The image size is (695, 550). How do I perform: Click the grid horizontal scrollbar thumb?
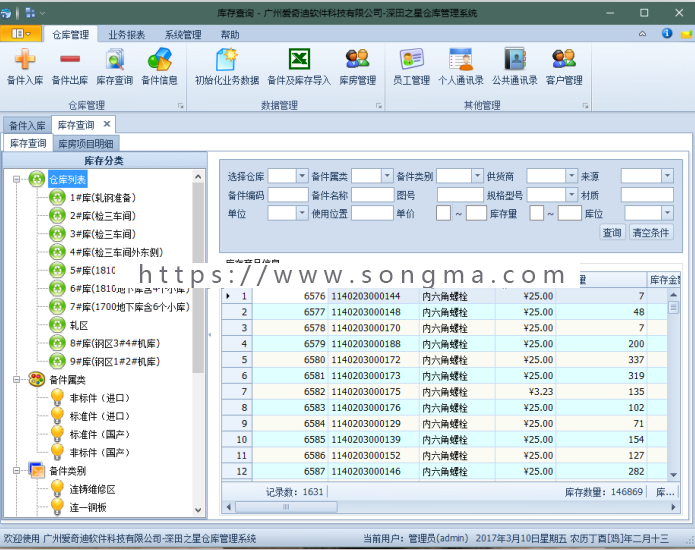pyautogui.click(x=286, y=507)
